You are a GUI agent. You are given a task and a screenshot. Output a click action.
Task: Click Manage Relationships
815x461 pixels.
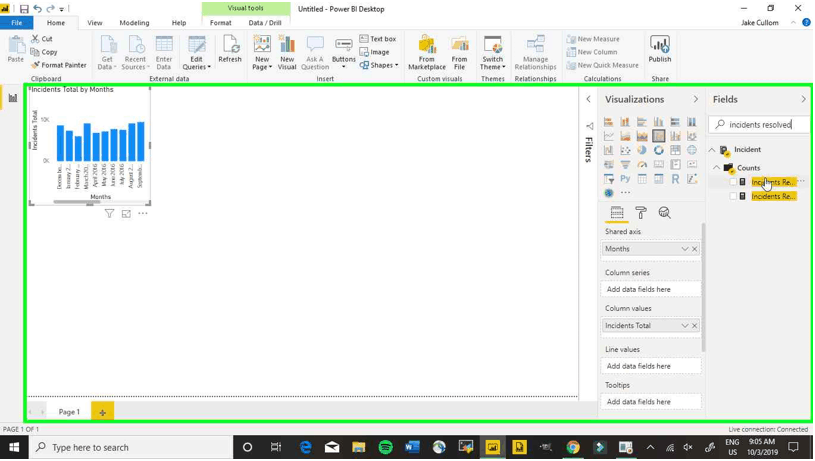535,52
